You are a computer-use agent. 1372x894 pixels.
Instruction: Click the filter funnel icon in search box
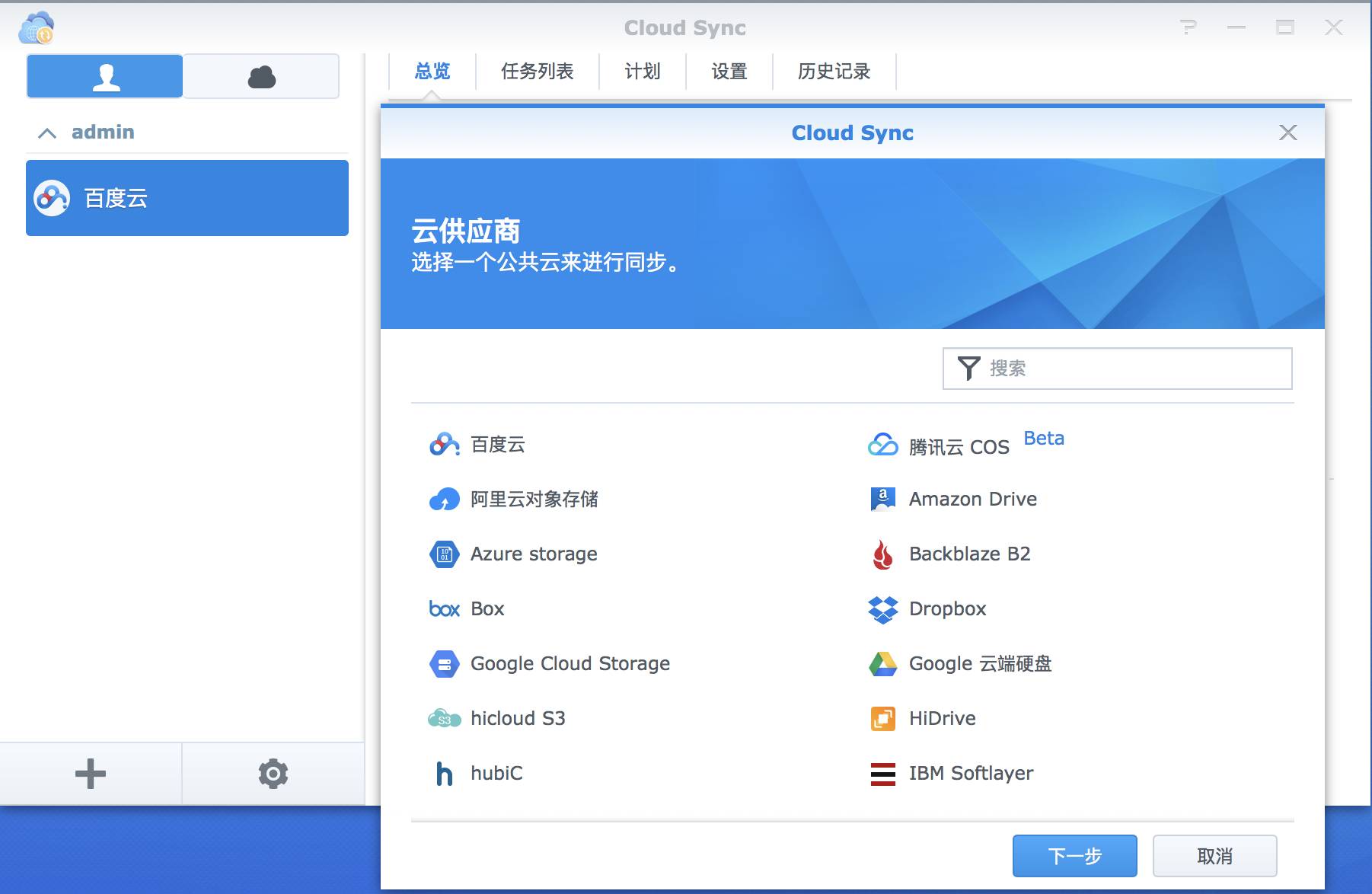click(968, 369)
